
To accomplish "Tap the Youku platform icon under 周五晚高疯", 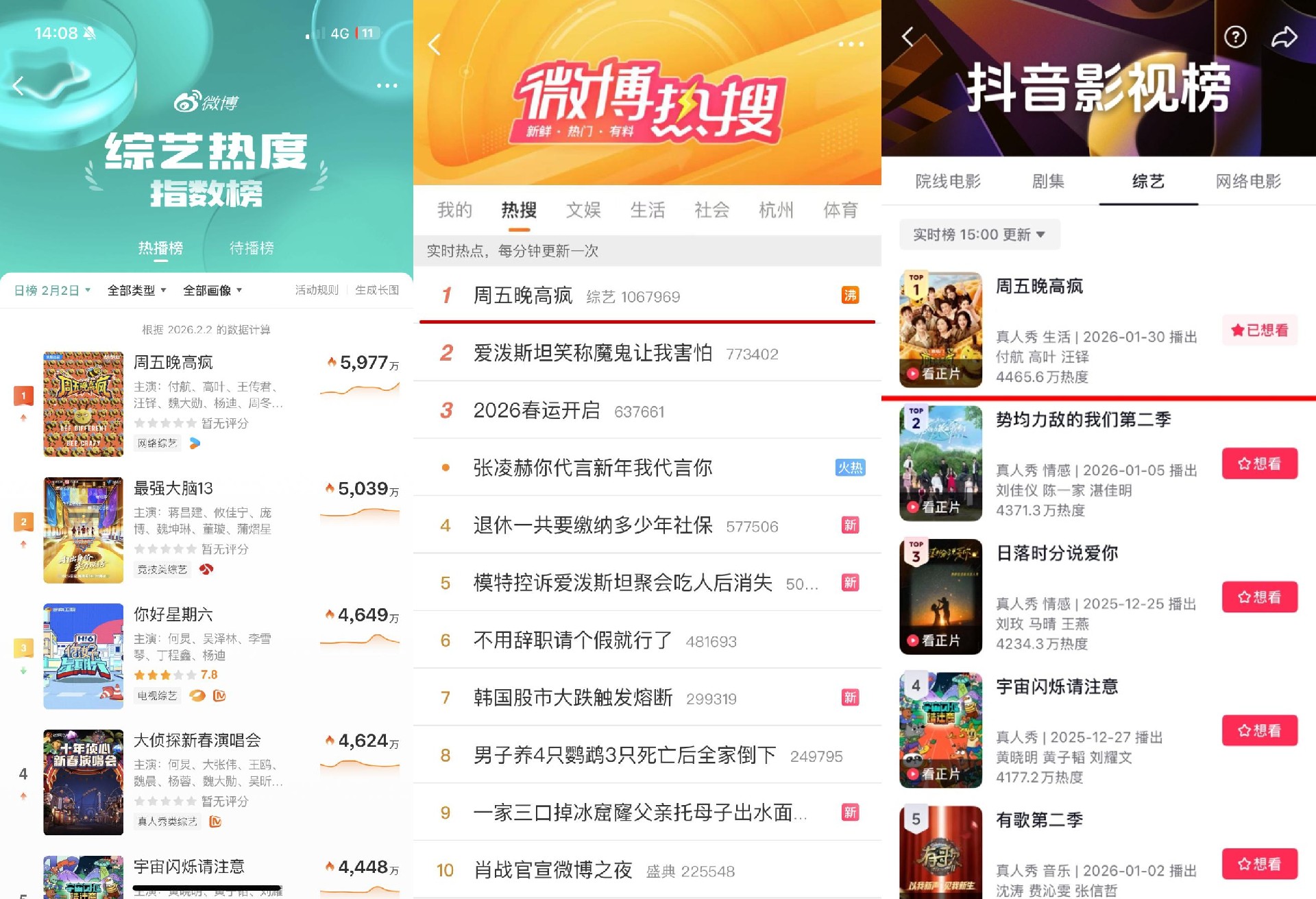I will (x=195, y=444).
